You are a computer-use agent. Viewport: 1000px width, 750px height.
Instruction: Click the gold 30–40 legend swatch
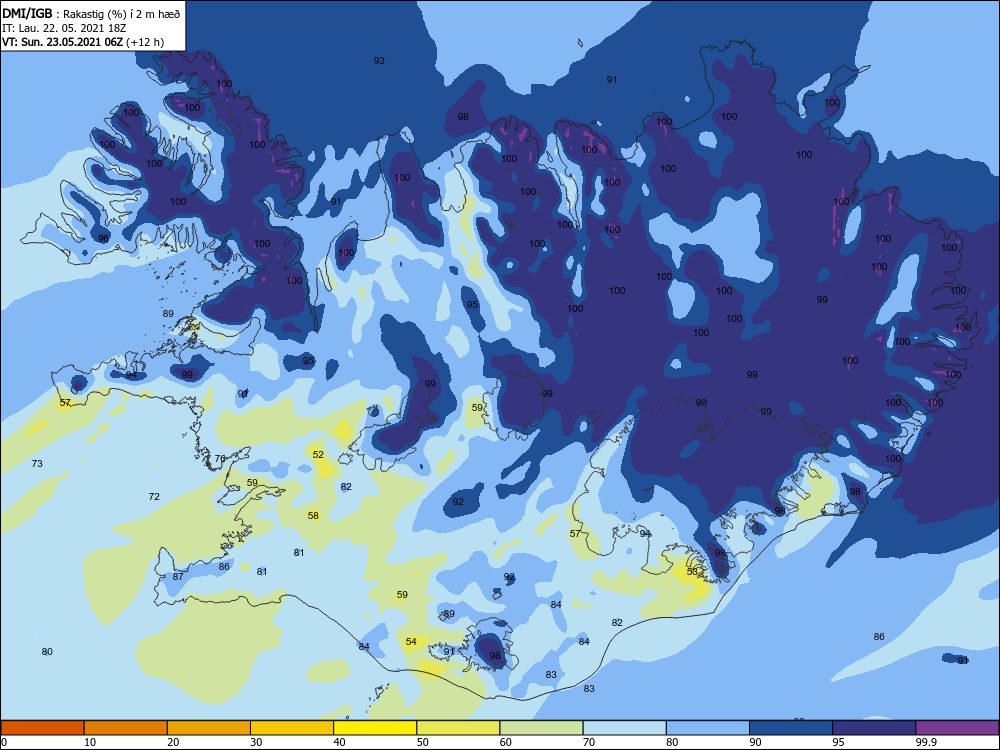pyautogui.click(x=292, y=728)
